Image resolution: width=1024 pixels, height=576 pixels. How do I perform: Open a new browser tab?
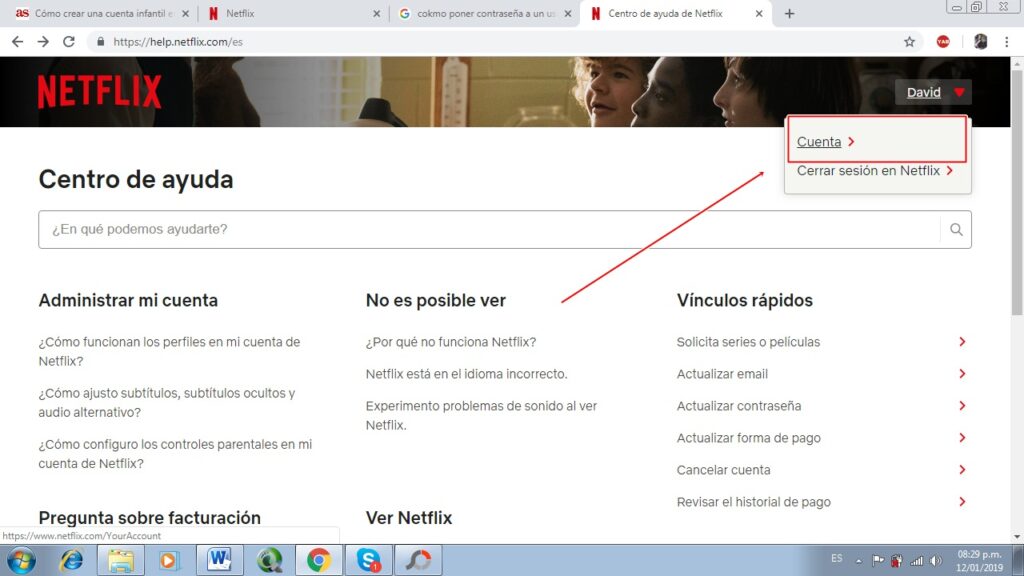[x=789, y=14]
